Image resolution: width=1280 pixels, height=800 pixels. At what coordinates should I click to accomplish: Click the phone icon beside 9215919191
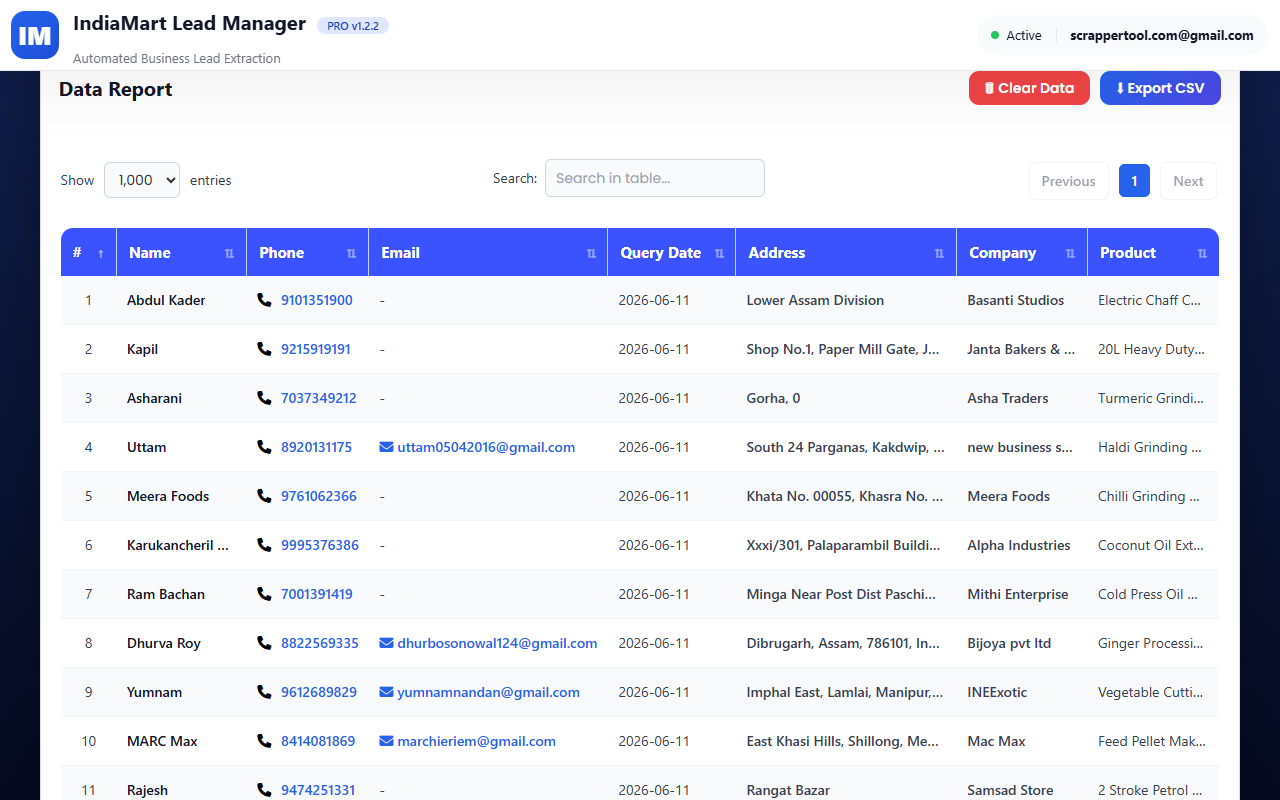pyautogui.click(x=264, y=349)
